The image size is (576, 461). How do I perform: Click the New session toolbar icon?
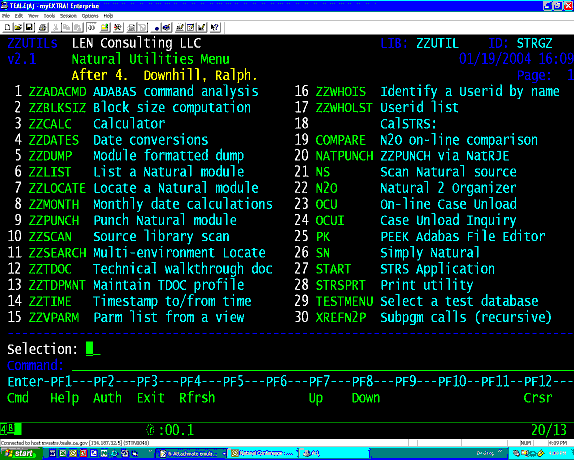point(7,27)
